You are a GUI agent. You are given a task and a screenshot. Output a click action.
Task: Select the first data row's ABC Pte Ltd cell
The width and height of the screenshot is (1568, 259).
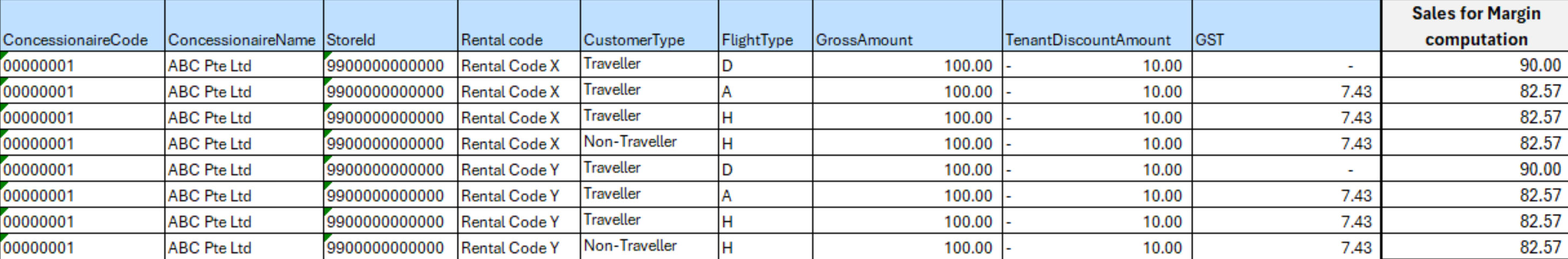[x=210, y=66]
